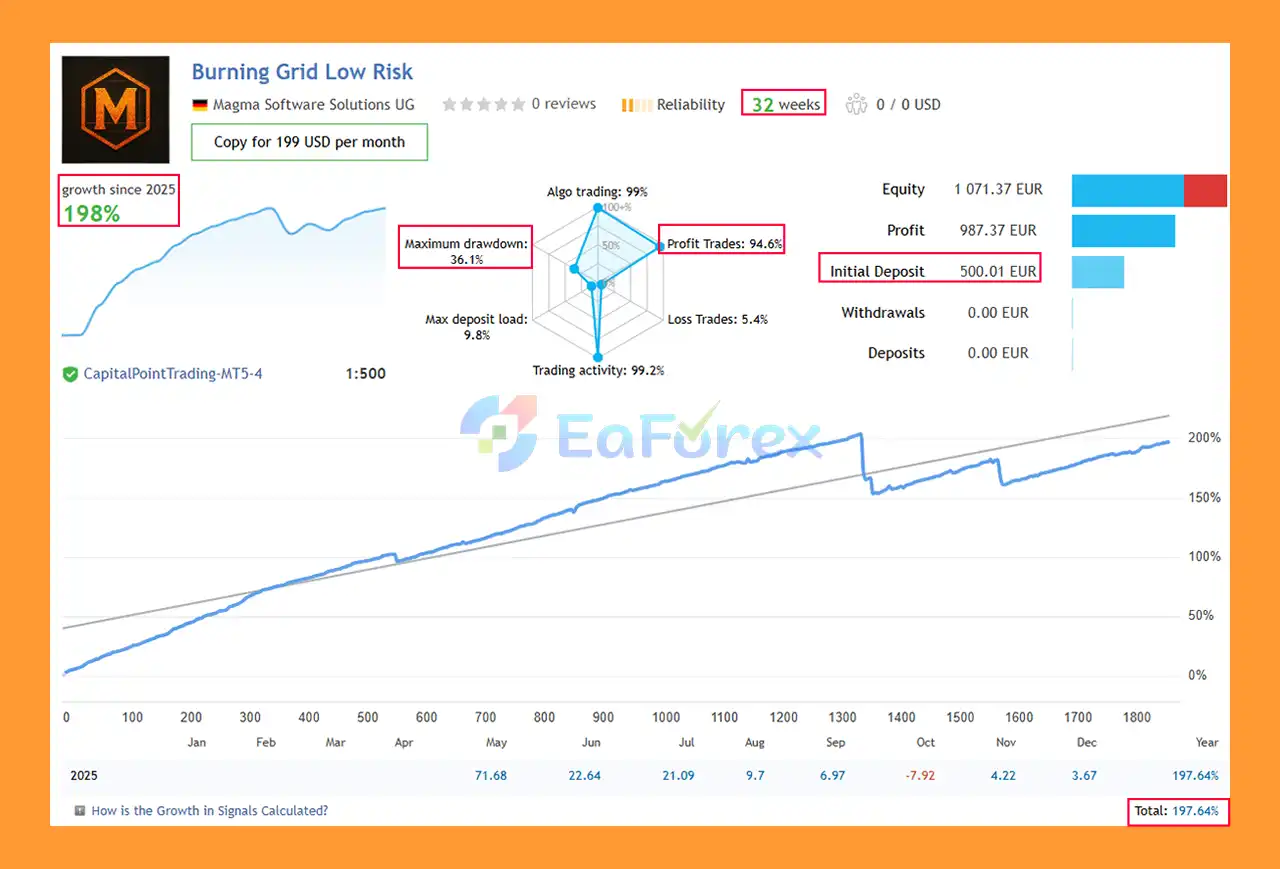The height and width of the screenshot is (869, 1280).
Task: Click the EaForex watermark logo icon
Action: [x=498, y=433]
